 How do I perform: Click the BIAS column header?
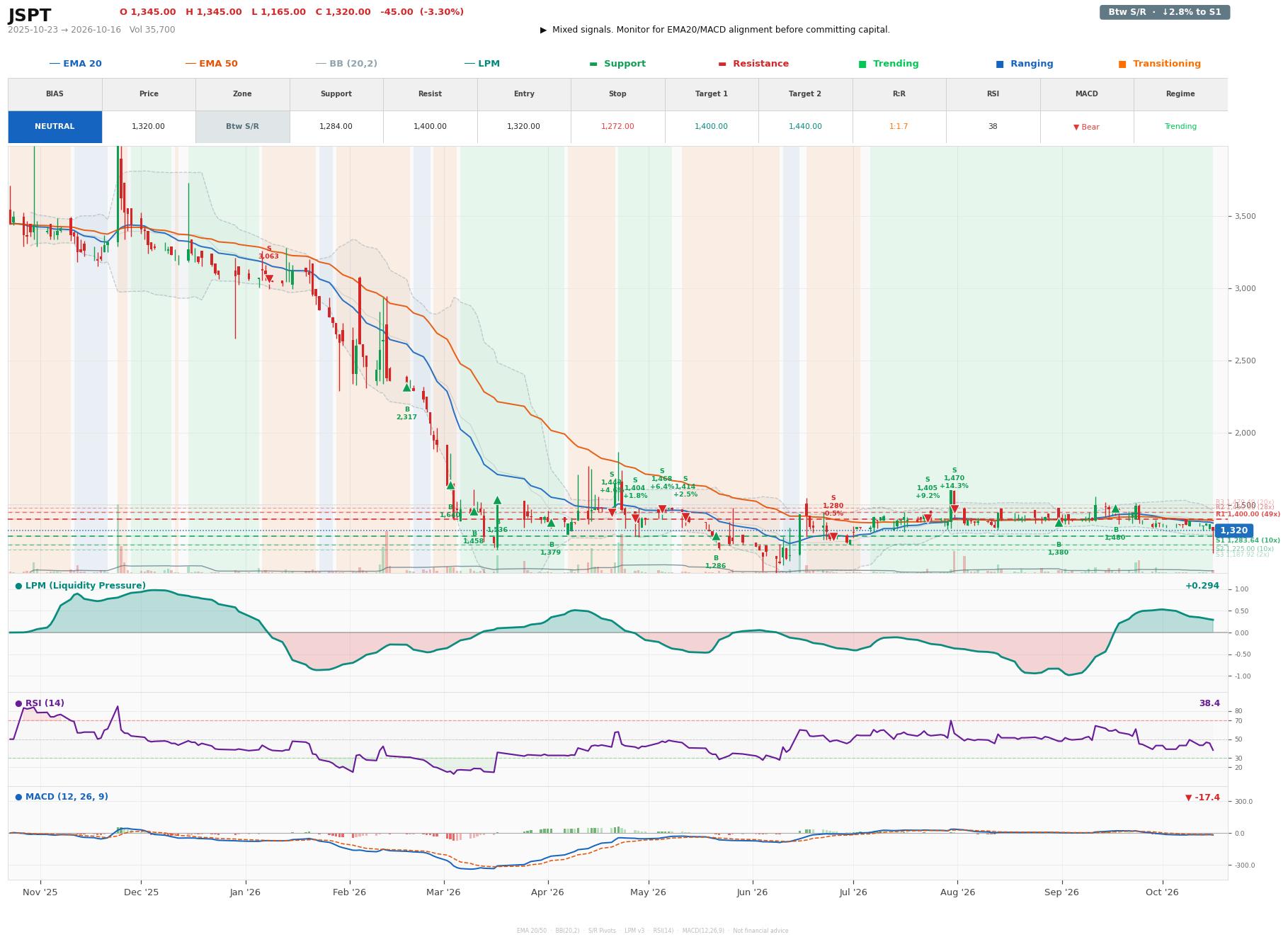pyautogui.click(x=55, y=94)
